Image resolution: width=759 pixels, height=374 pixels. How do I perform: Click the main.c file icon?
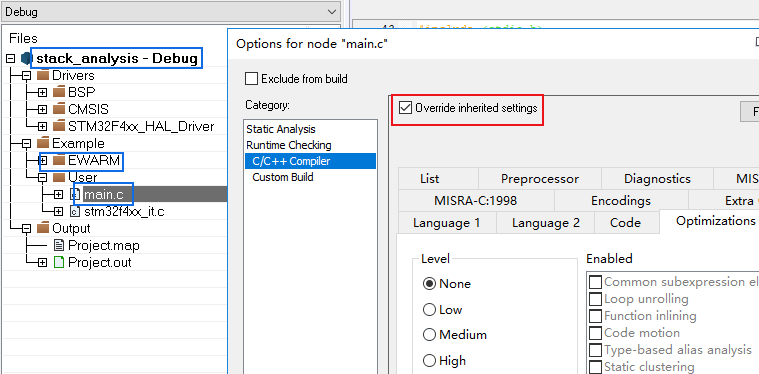point(75,194)
